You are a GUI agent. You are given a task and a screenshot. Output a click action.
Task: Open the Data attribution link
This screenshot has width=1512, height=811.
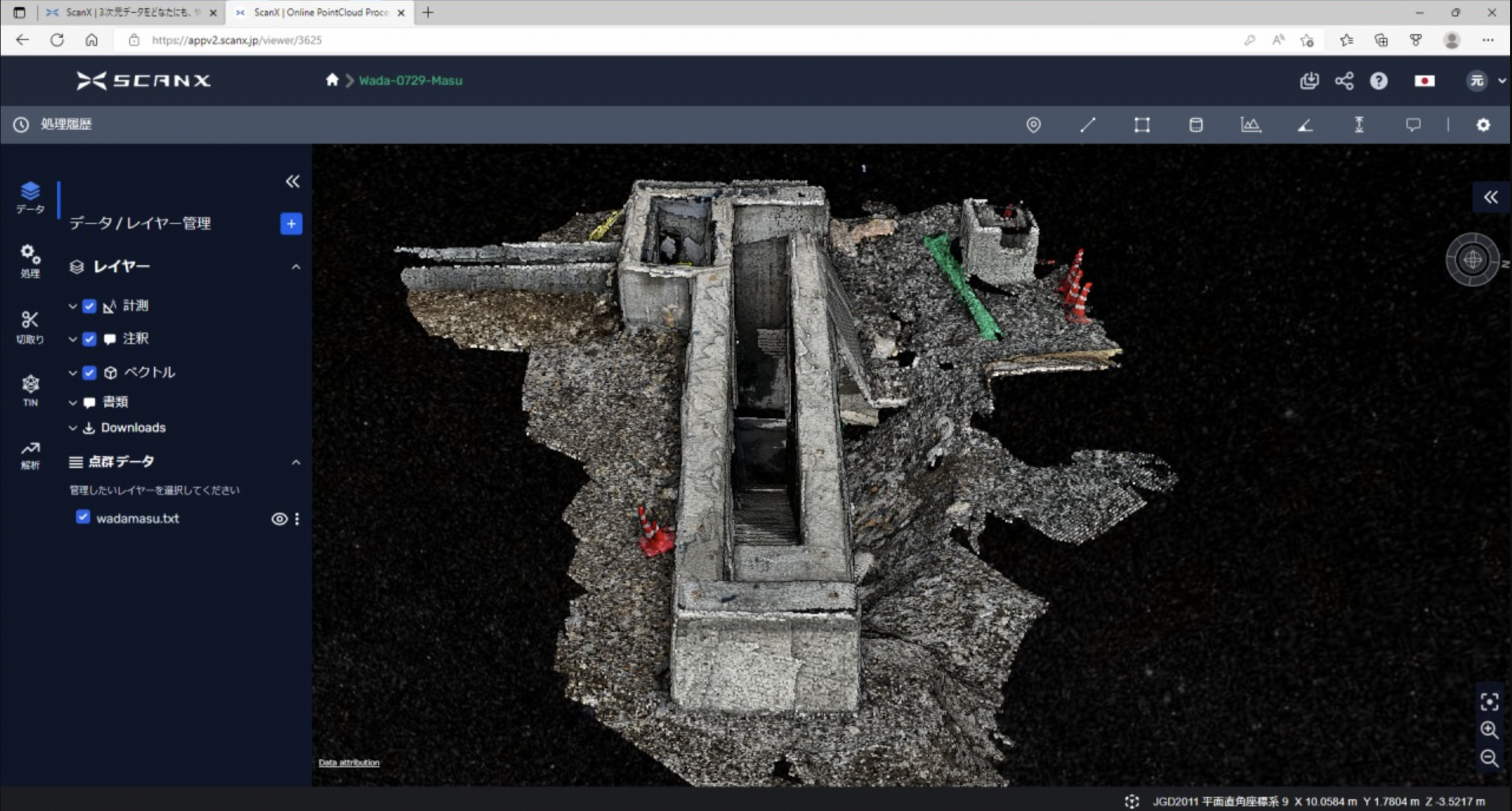point(349,763)
